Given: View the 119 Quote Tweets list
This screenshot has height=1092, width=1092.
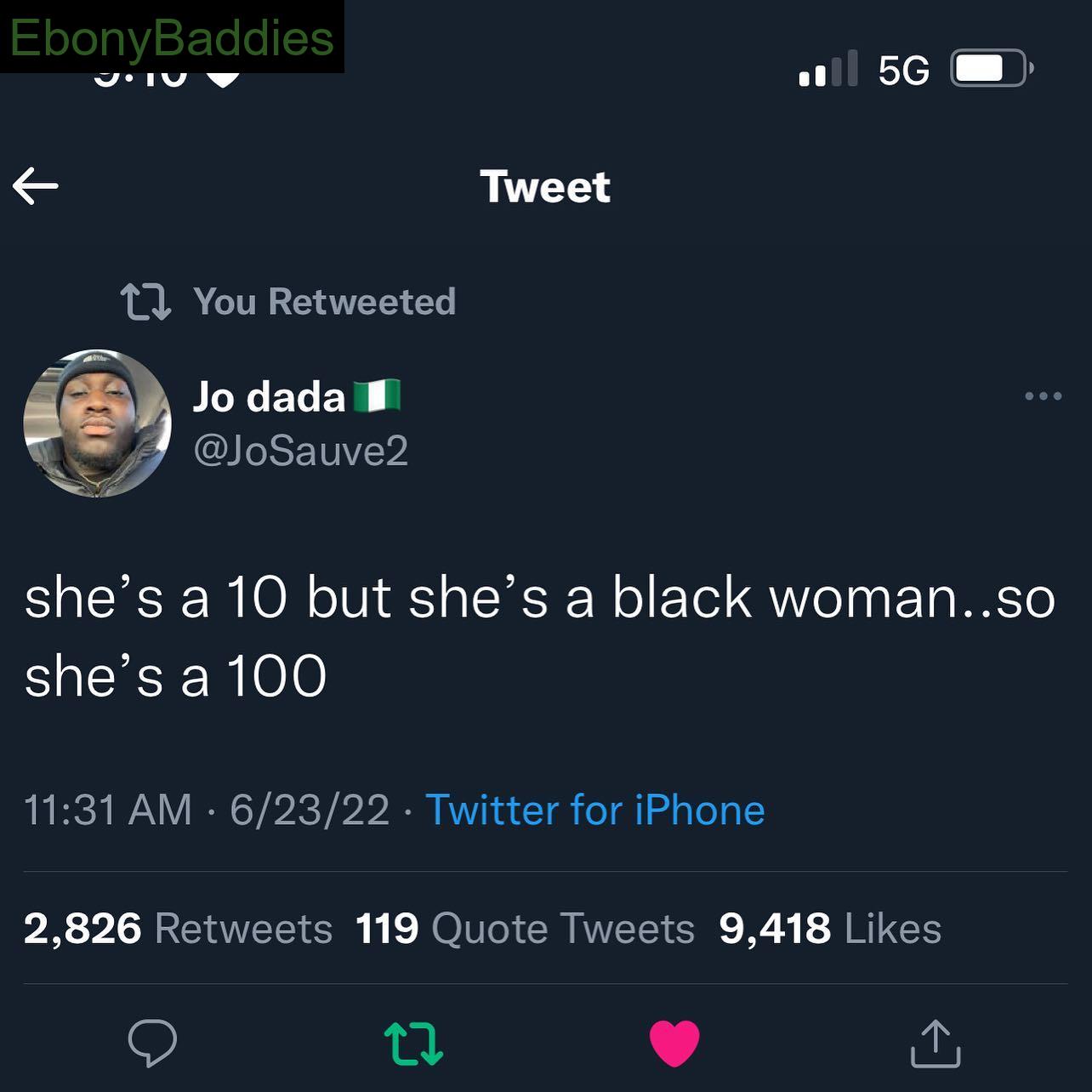Looking at the screenshot, I should 525,928.
